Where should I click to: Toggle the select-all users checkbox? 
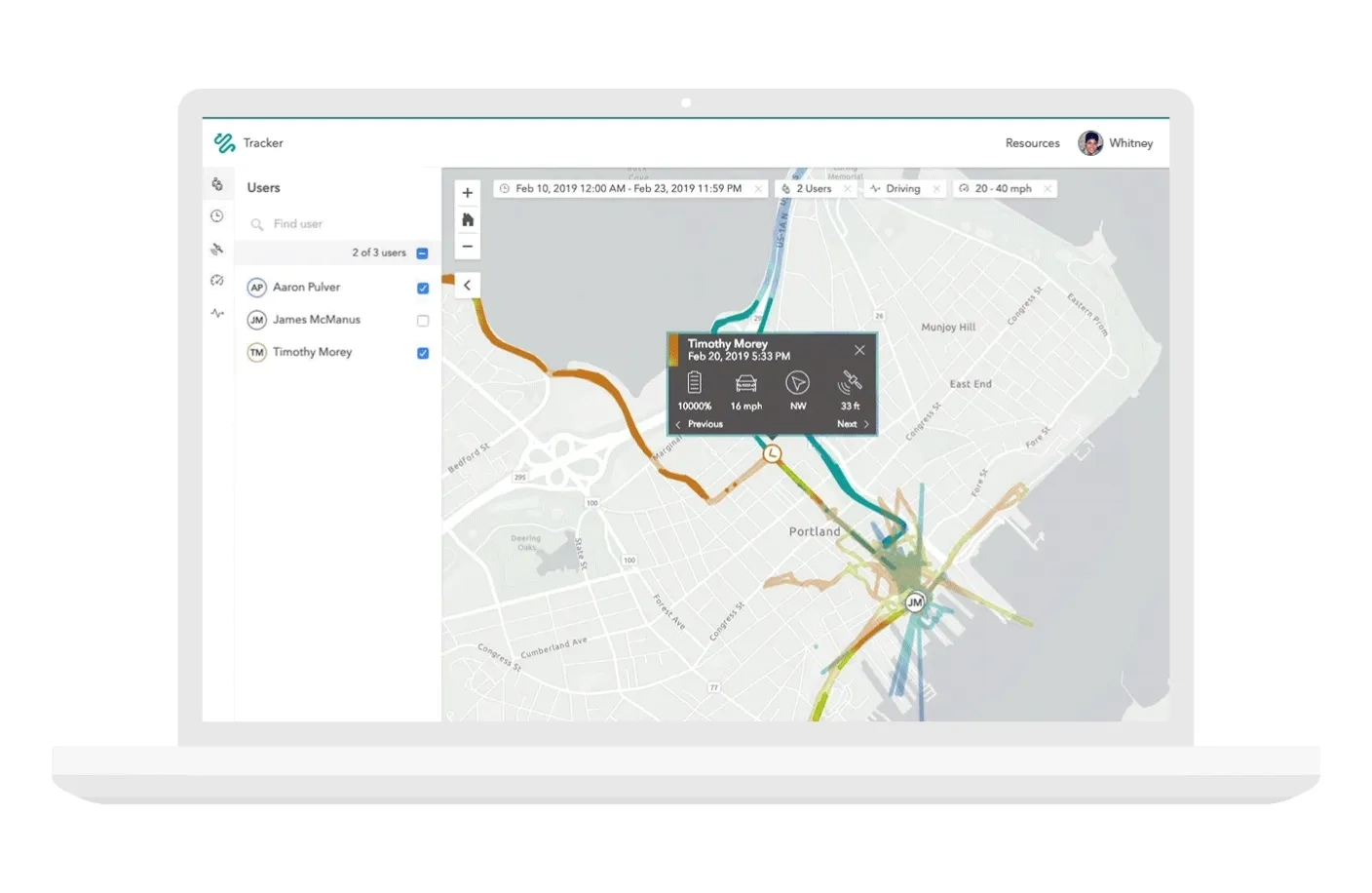(x=422, y=252)
